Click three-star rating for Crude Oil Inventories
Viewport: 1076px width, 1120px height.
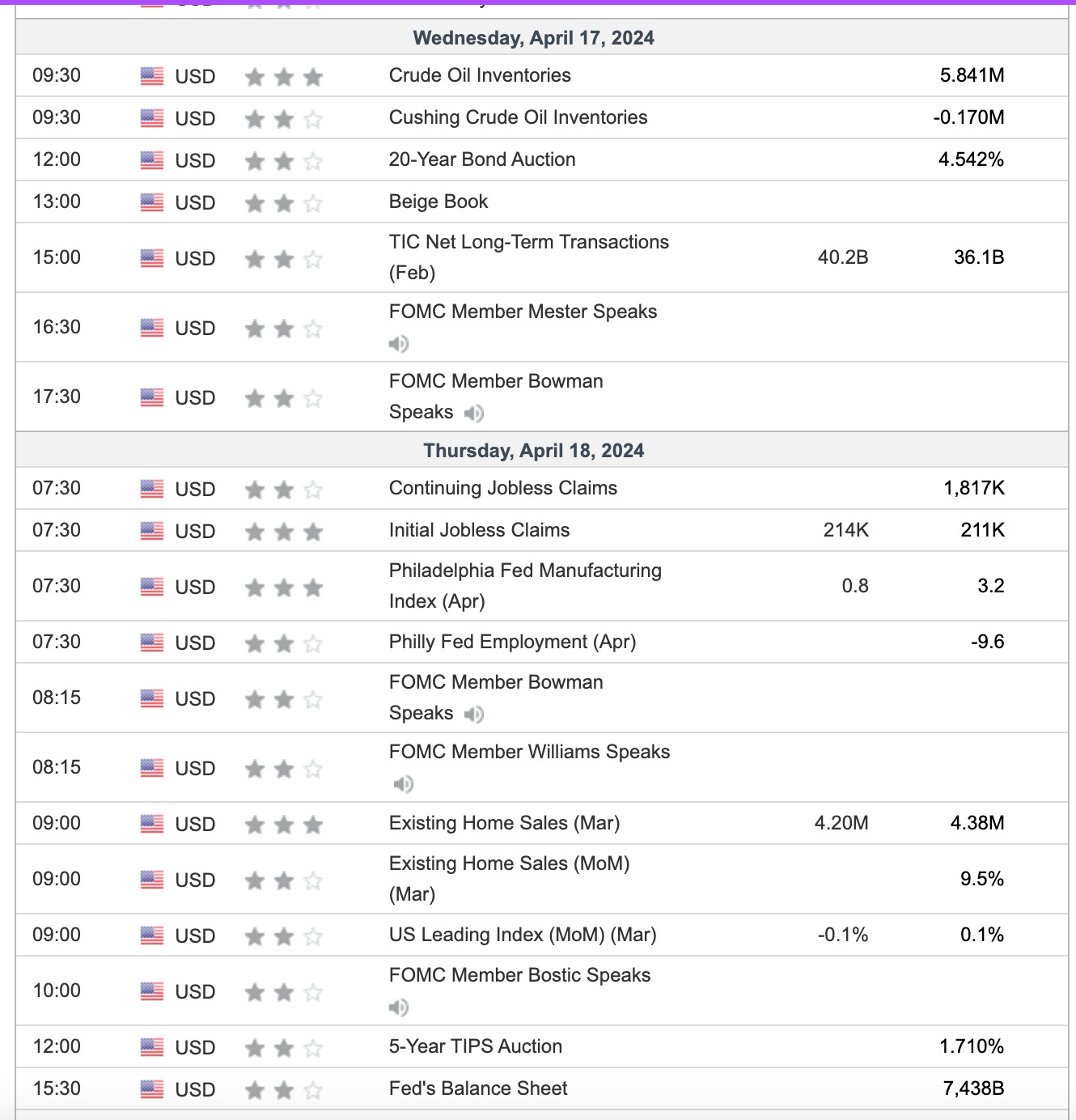coord(284,77)
